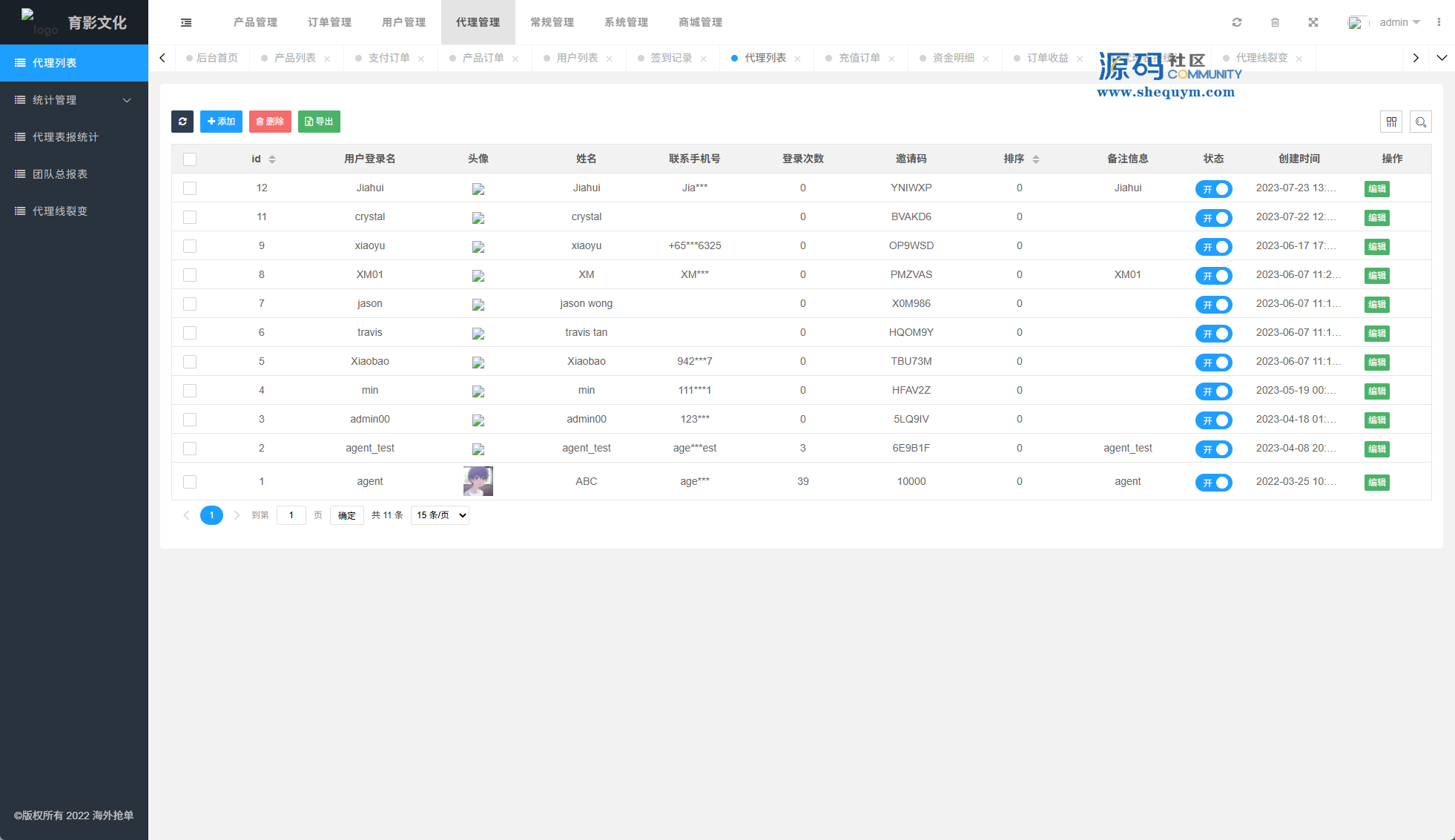Sort the table by id column
Screen dimensions: 1455x840
point(271,159)
